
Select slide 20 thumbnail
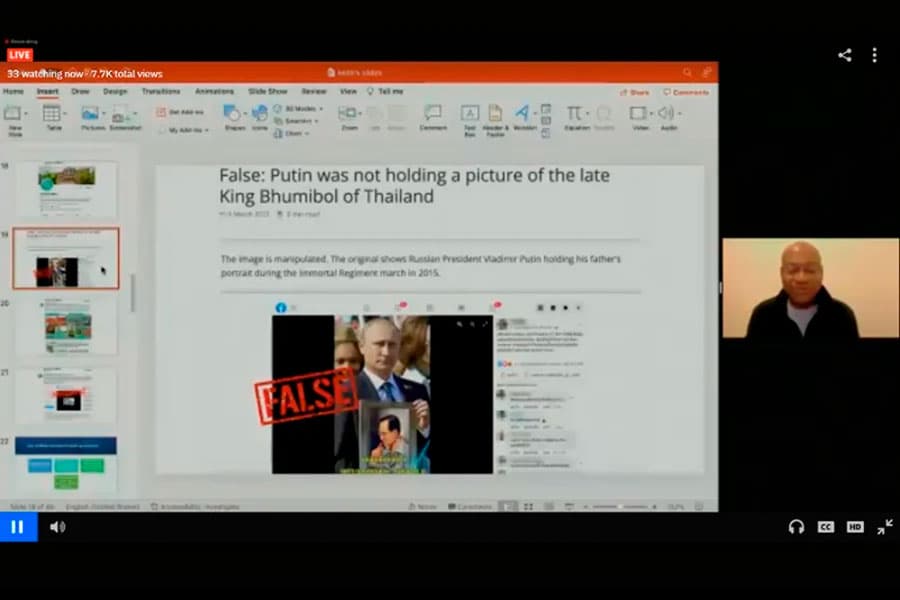coord(67,326)
